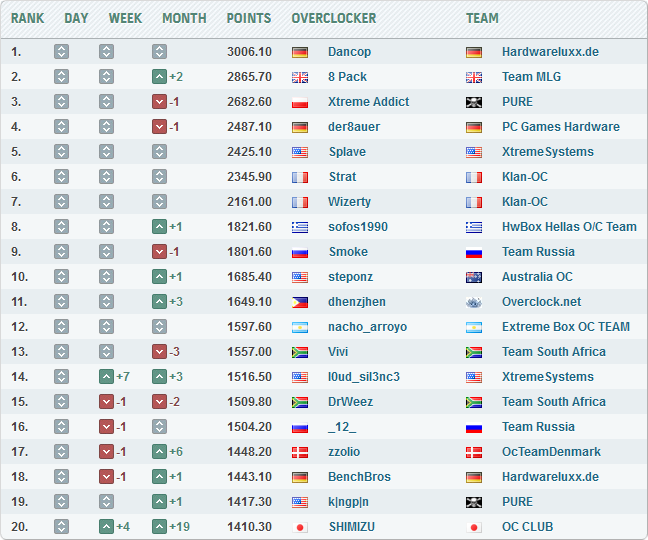This screenshot has height=540, width=648.
Task: Click gray day indicator for Dancop
Action: [61, 52]
